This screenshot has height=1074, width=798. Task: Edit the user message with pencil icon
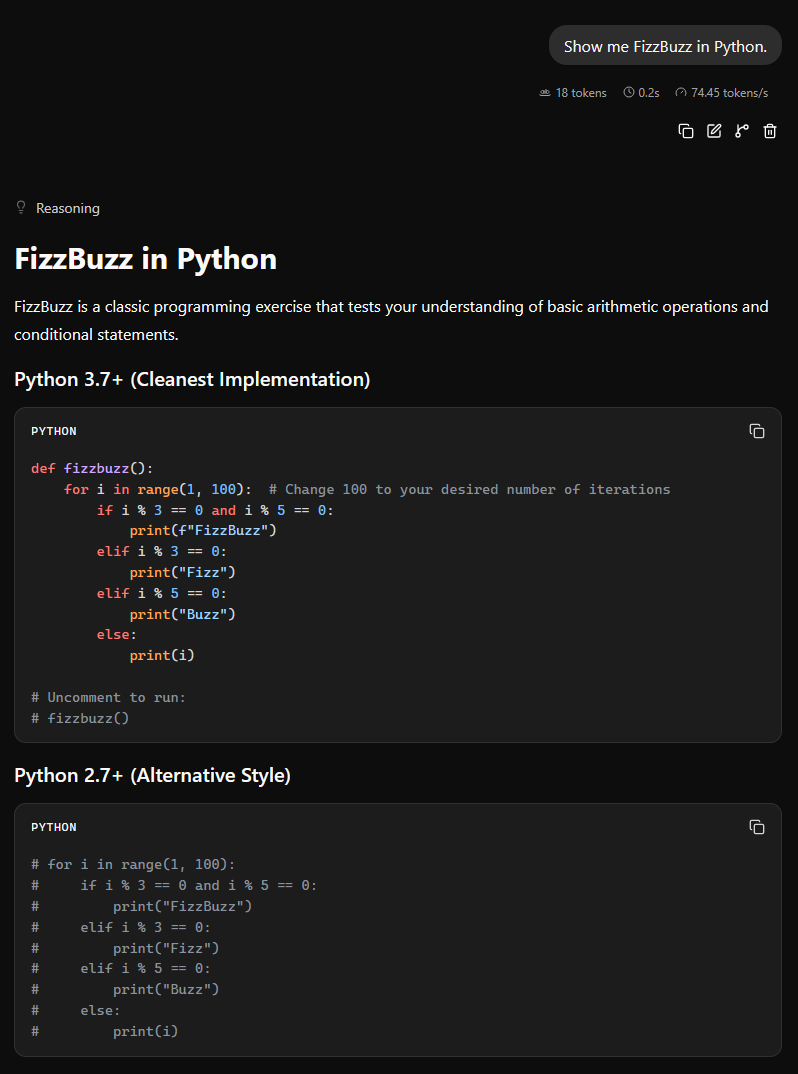[x=714, y=131]
